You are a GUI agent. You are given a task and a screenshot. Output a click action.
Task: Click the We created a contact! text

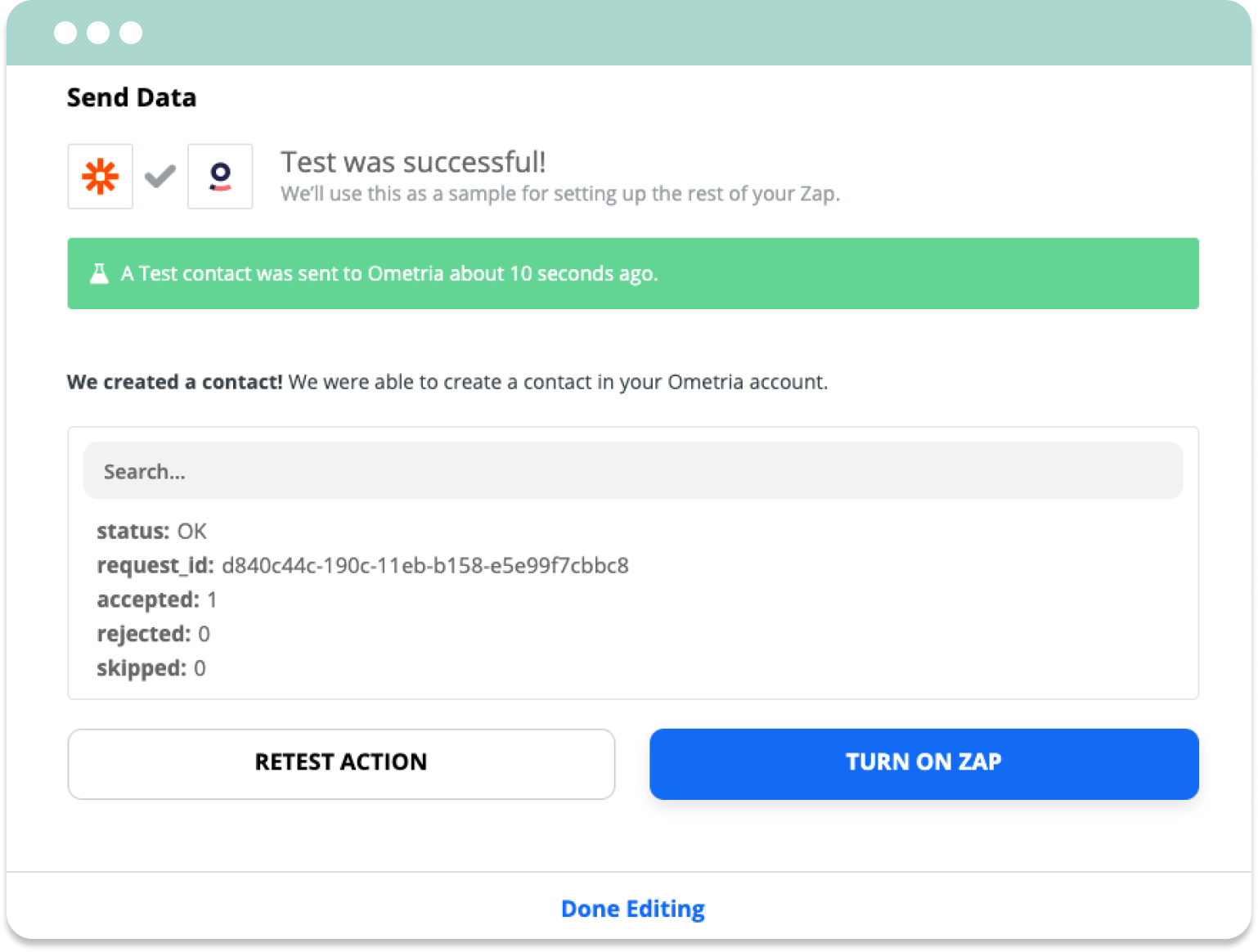click(175, 382)
